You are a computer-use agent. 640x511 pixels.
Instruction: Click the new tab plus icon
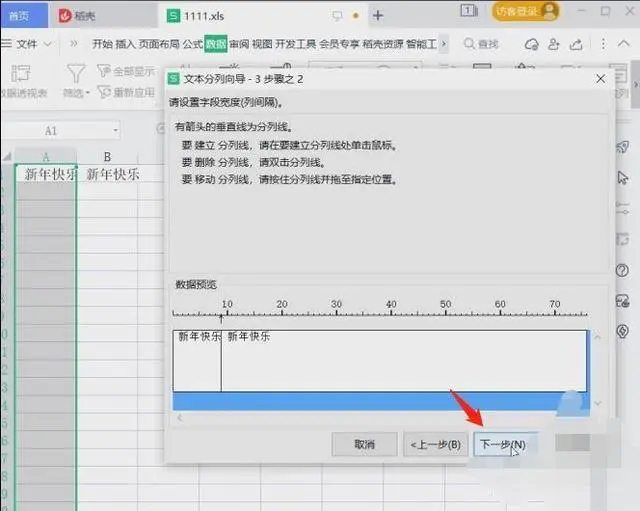378,15
